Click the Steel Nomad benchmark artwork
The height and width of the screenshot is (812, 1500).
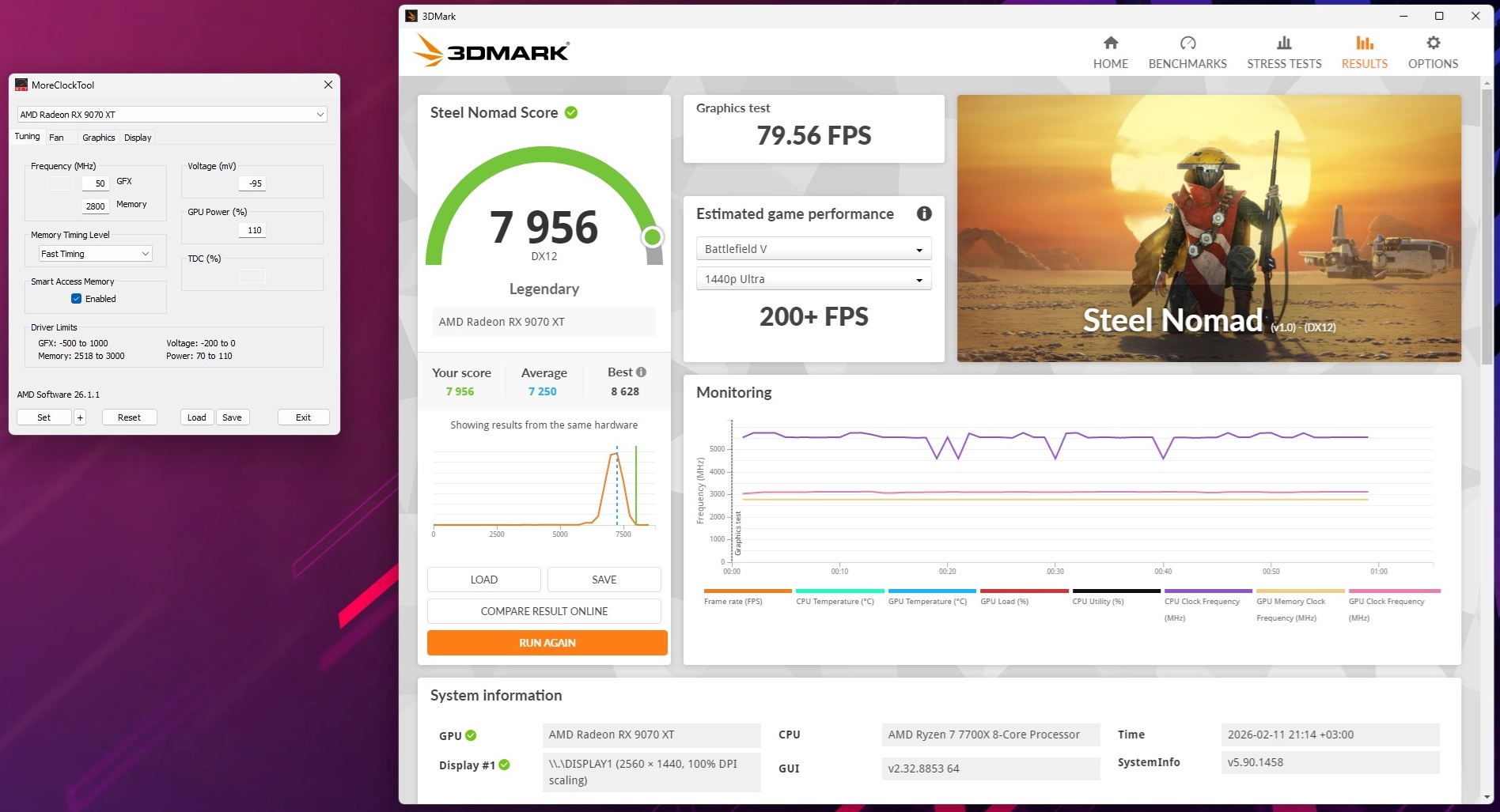pyautogui.click(x=1209, y=228)
